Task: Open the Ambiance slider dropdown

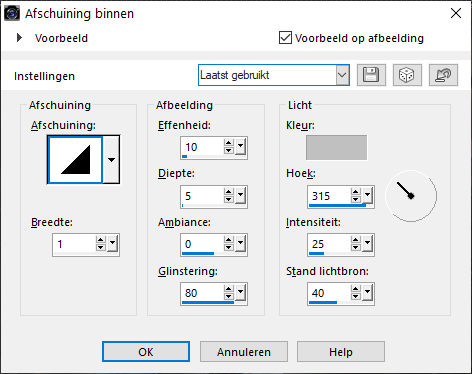Action: tap(241, 244)
